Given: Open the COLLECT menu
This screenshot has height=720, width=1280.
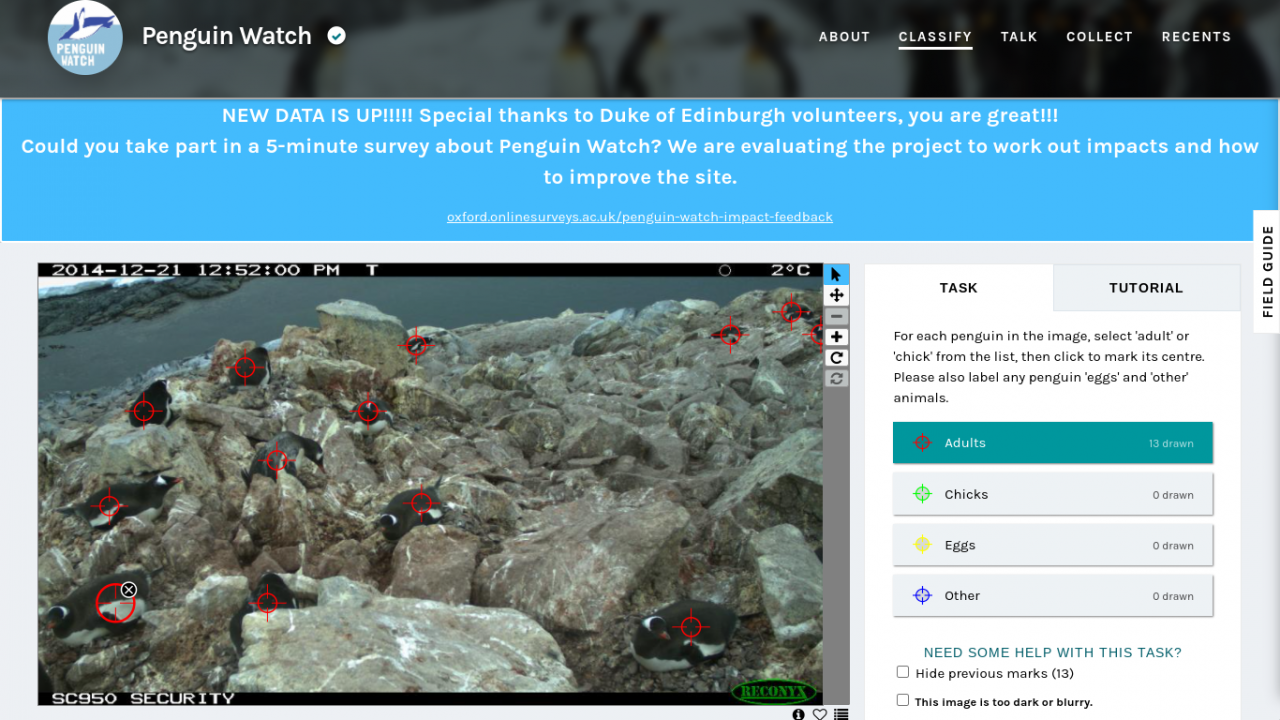Looking at the screenshot, I should (x=1099, y=37).
